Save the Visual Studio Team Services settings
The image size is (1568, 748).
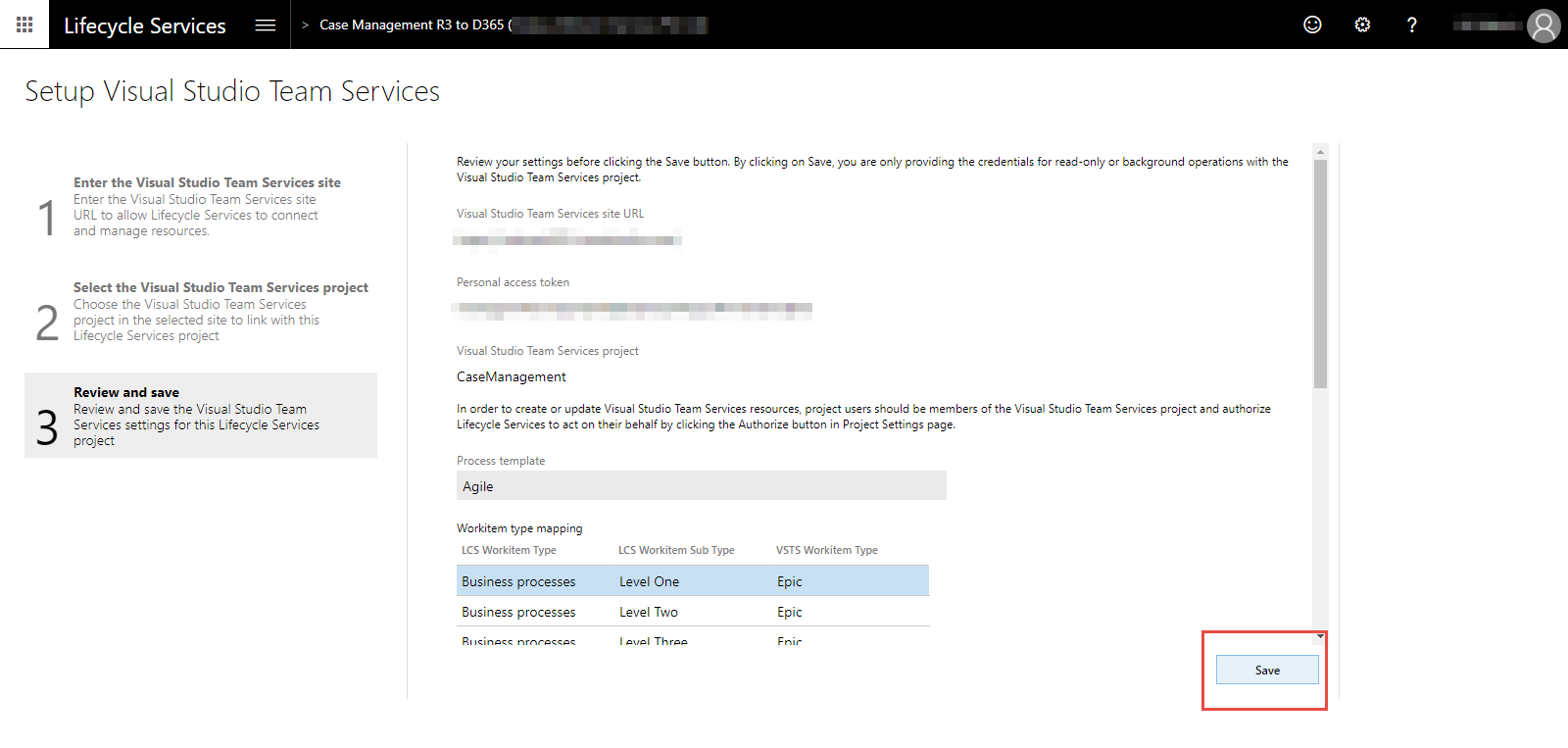point(1267,670)
